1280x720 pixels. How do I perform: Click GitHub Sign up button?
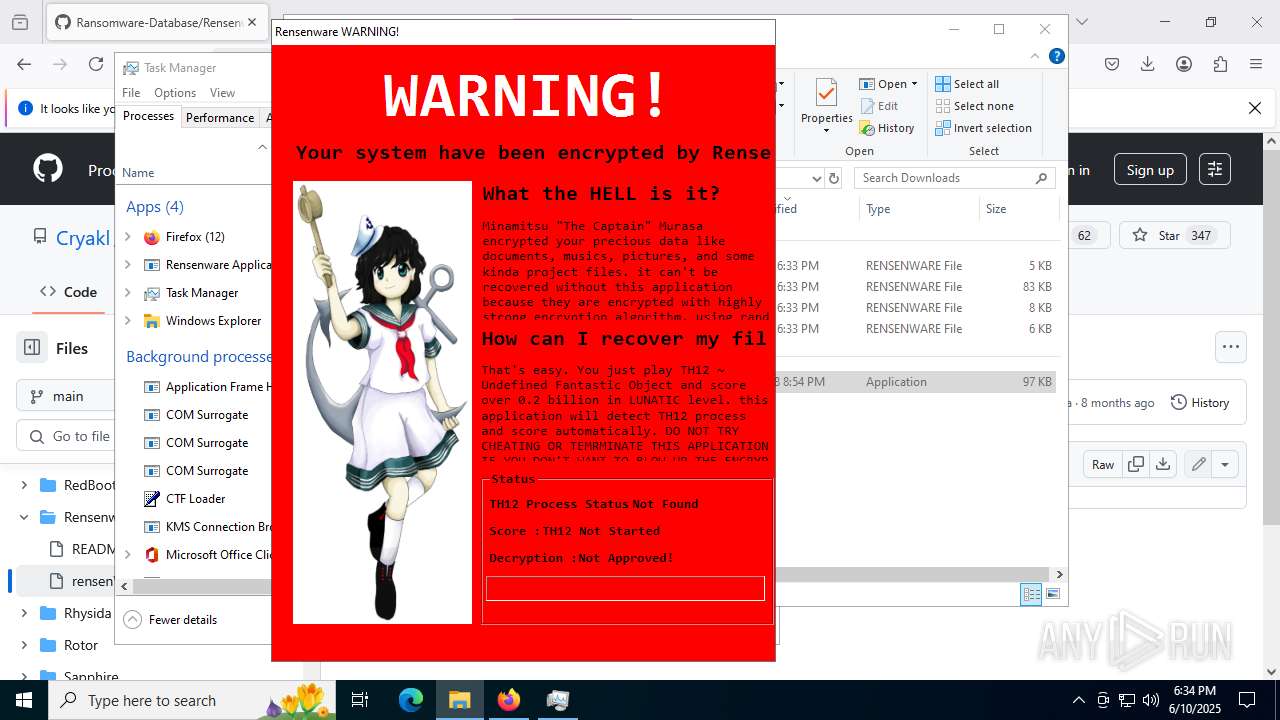click(1150, 170)
